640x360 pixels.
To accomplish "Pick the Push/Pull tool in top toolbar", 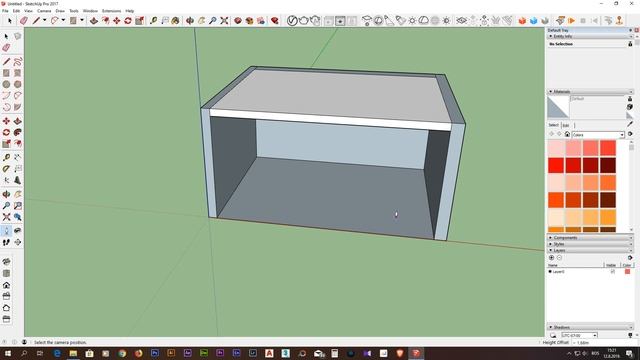I will click(94, 20).
